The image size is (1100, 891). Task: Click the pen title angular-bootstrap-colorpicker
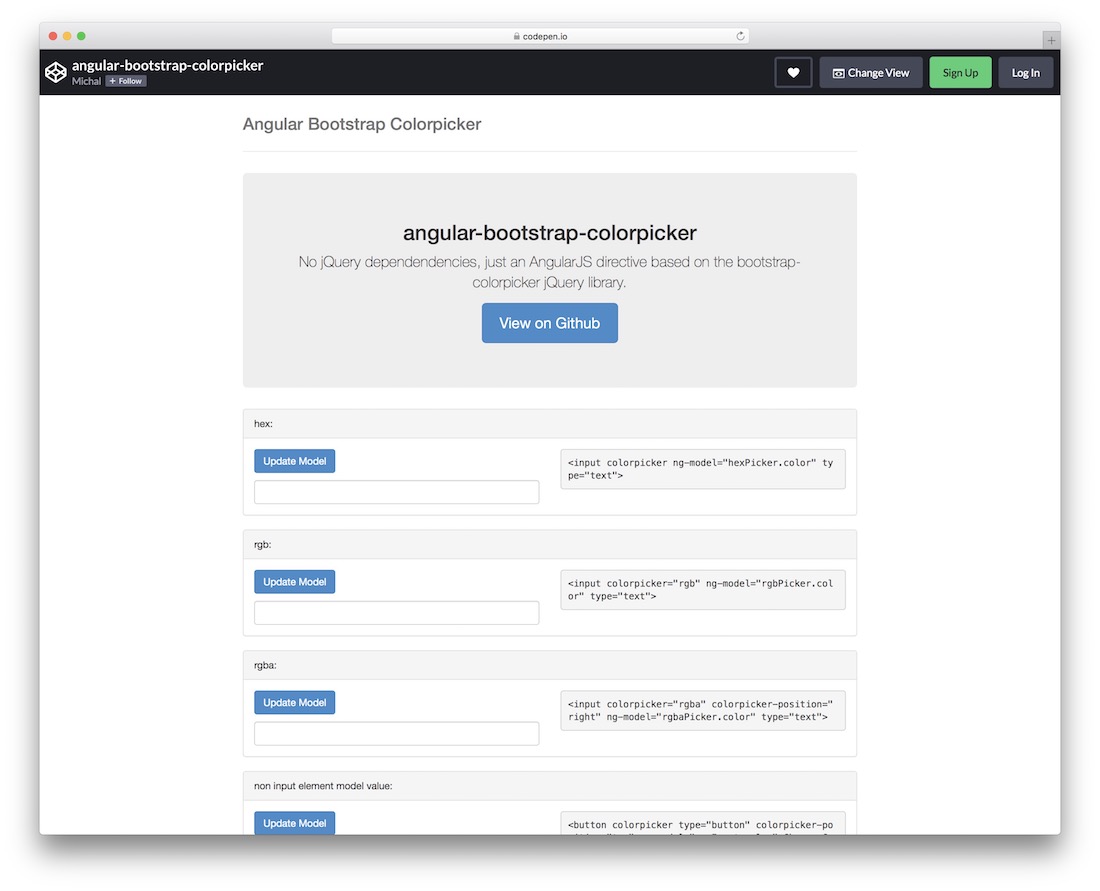pyautogui.click(x=167, y=64)
